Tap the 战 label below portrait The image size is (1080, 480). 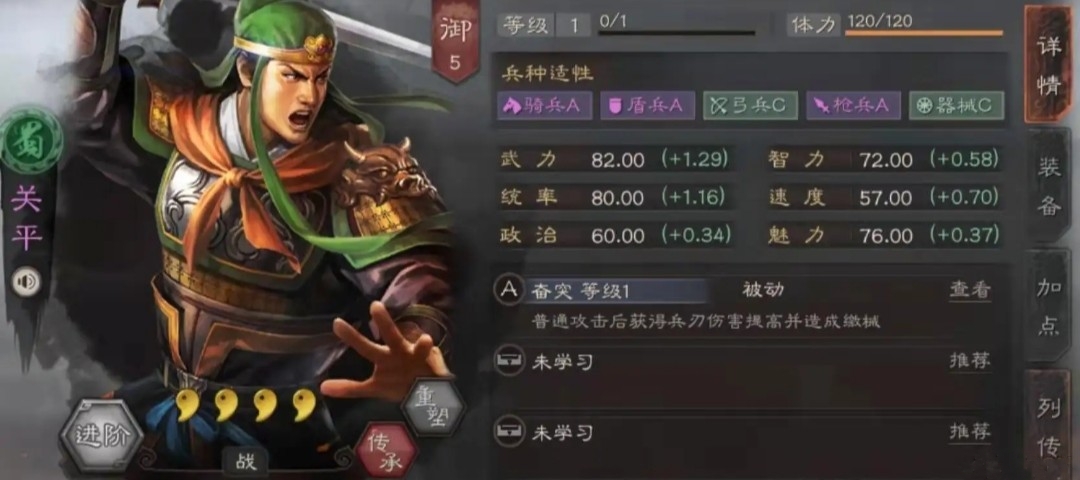click(245, 461)
